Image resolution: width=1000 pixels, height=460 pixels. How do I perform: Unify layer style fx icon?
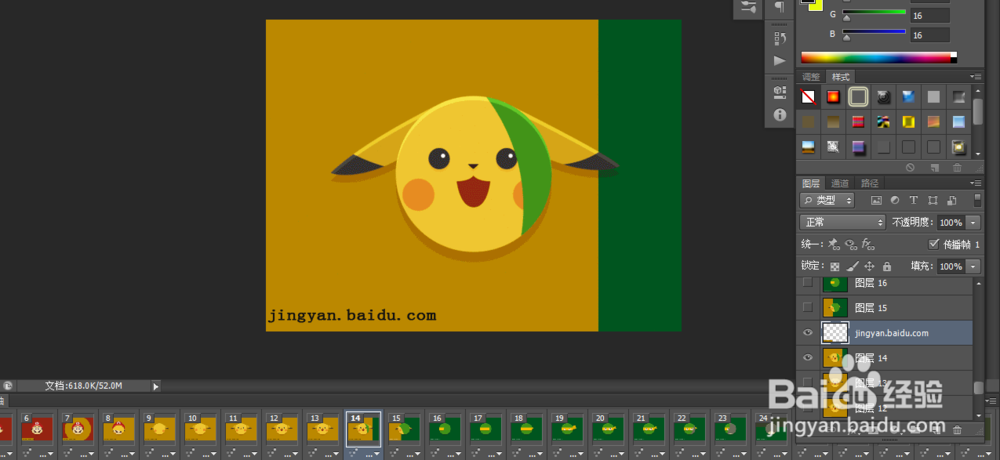click(x=867, y=244)
